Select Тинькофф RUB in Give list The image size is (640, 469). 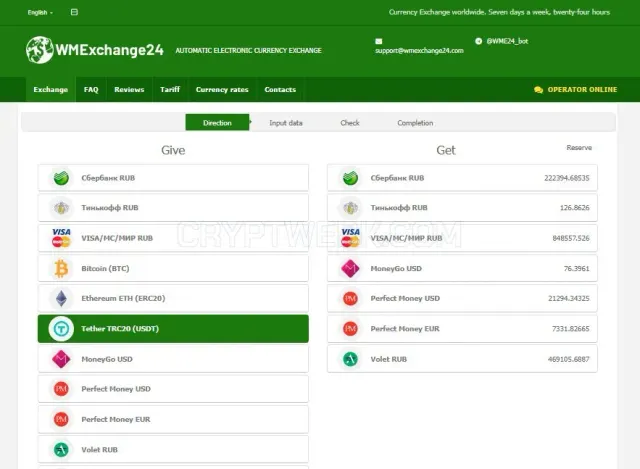click(x=173, y=208)
